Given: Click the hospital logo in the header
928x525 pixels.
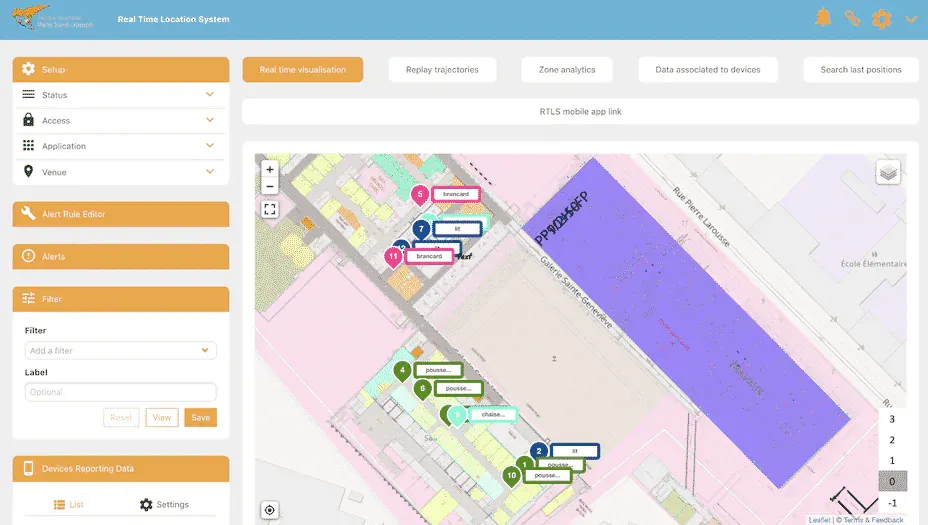Looking at the screenshot, I should tap(52, 18).
